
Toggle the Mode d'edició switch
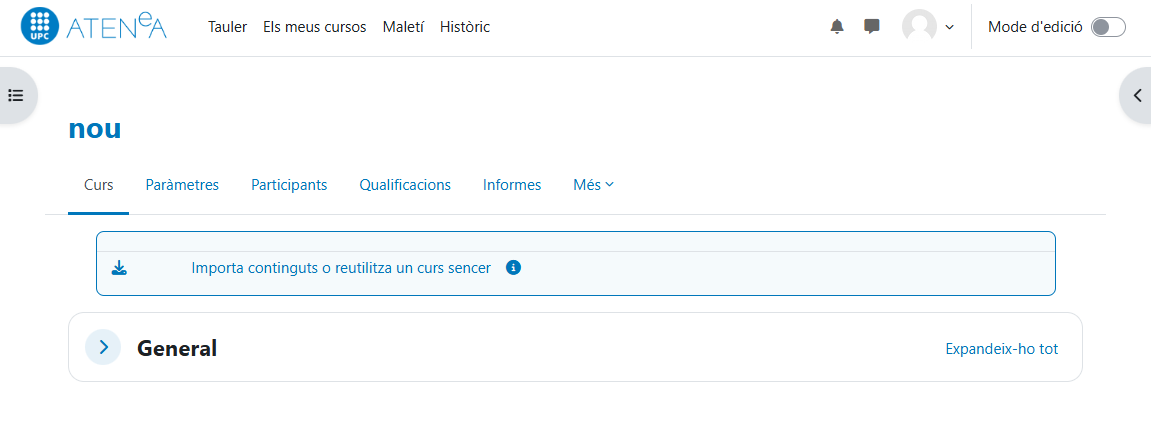[x=1108, y=27]
